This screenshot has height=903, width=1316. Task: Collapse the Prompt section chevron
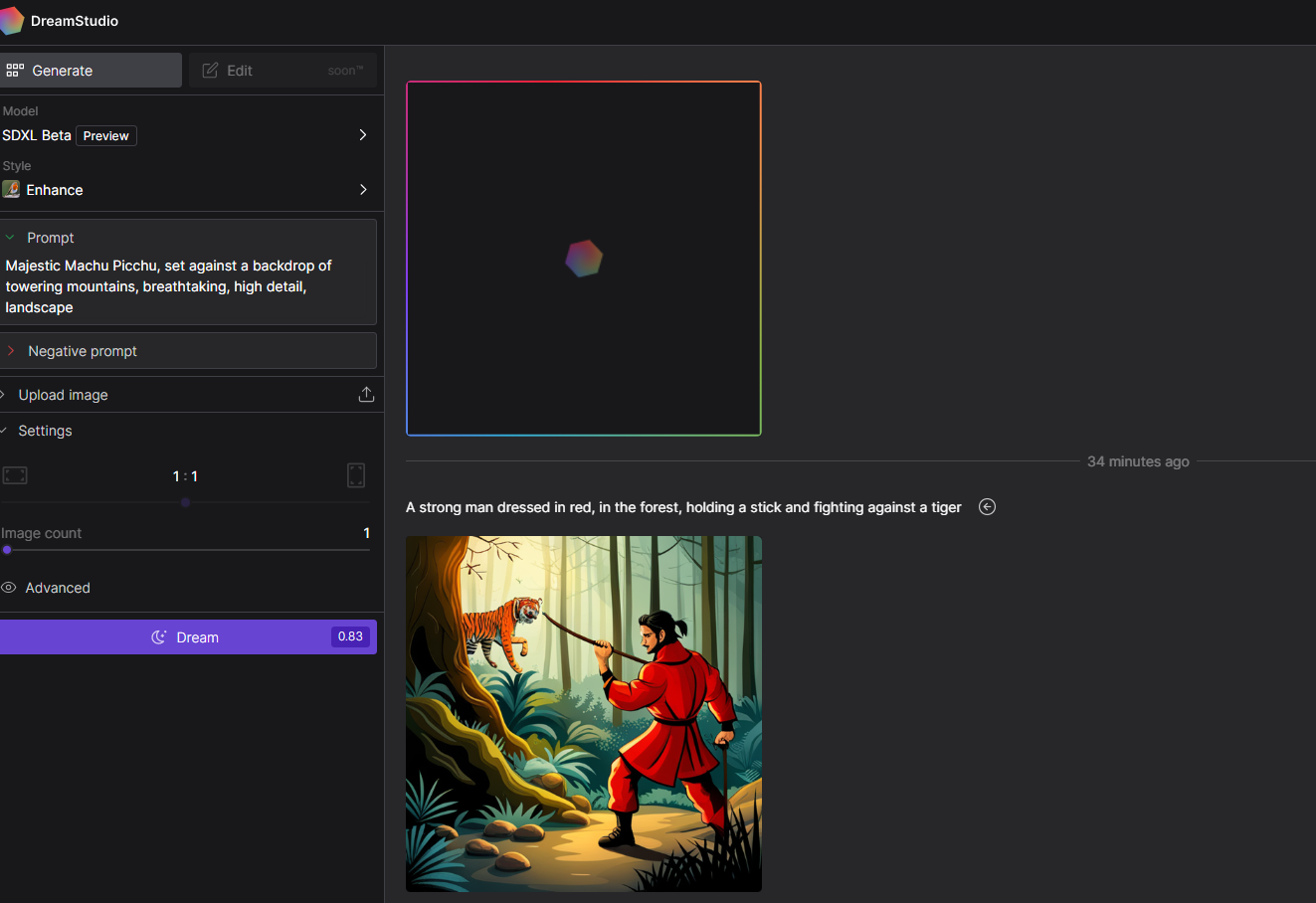(10, 238)
